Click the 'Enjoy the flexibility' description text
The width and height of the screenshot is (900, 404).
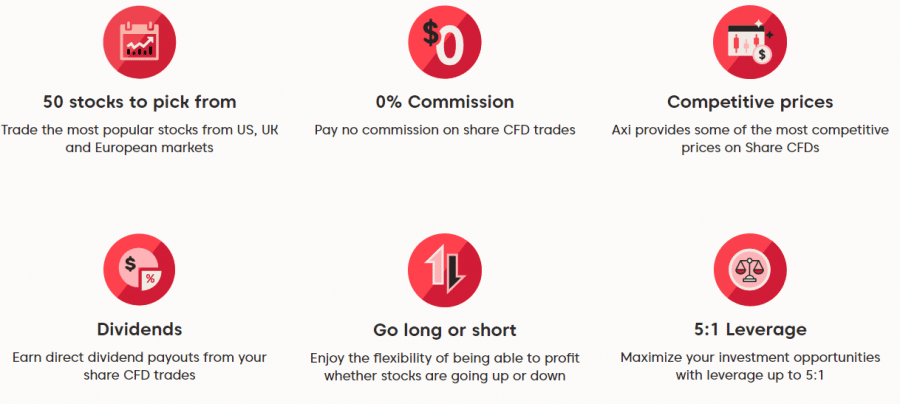[x=444, y=358]
